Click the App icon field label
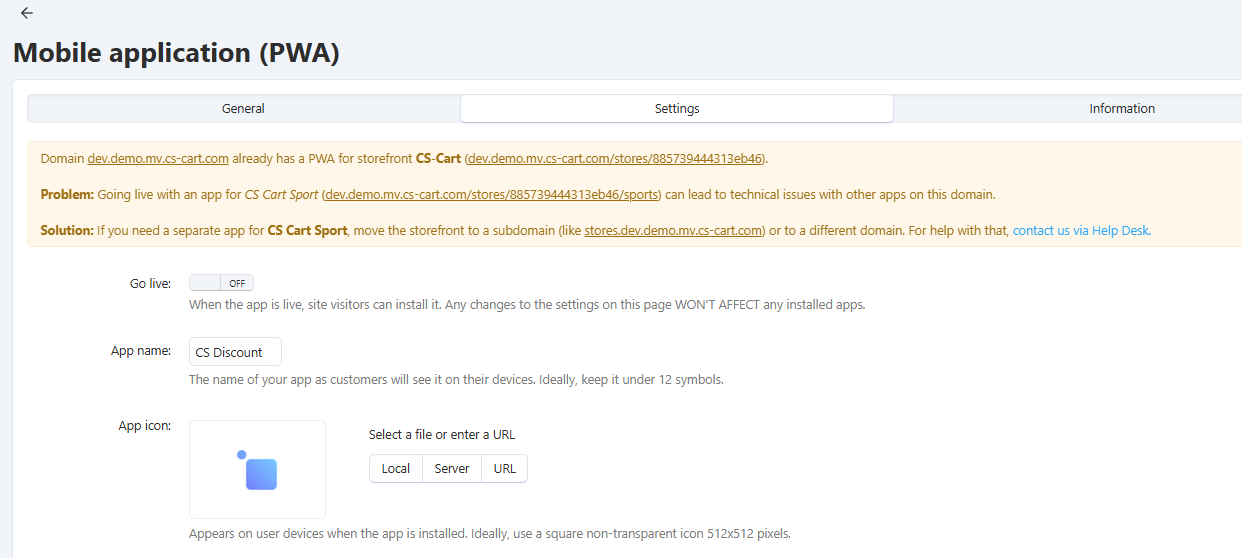1242x558 pixels. tap(144, 426)
